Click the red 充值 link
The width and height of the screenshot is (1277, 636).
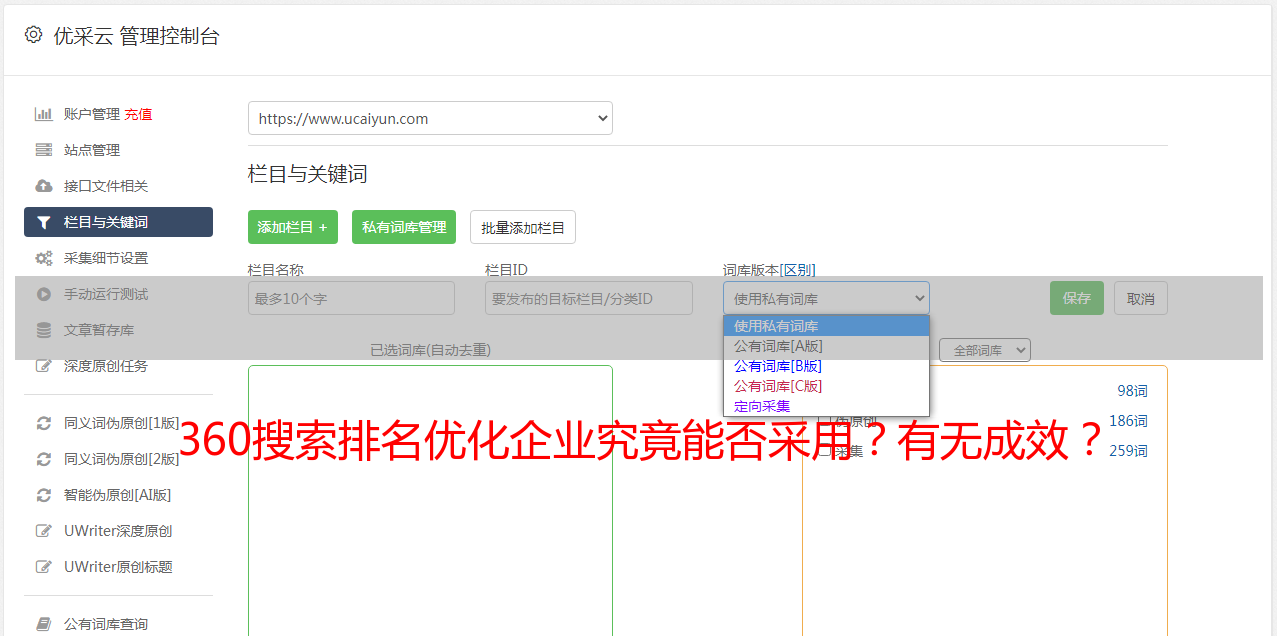pos(138,114)
